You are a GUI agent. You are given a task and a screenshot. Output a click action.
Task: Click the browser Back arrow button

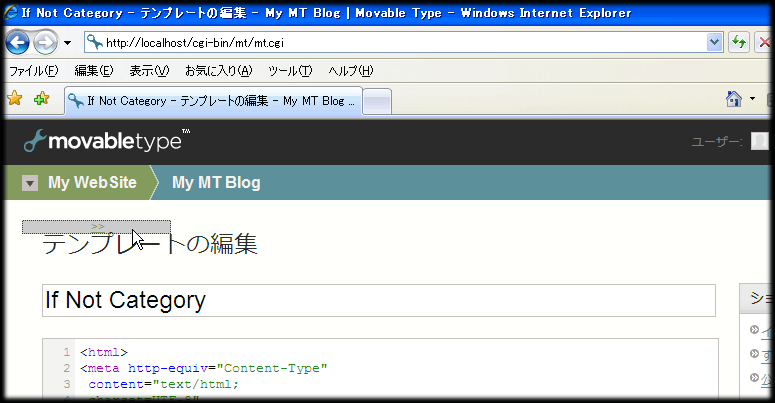(18, 42)
